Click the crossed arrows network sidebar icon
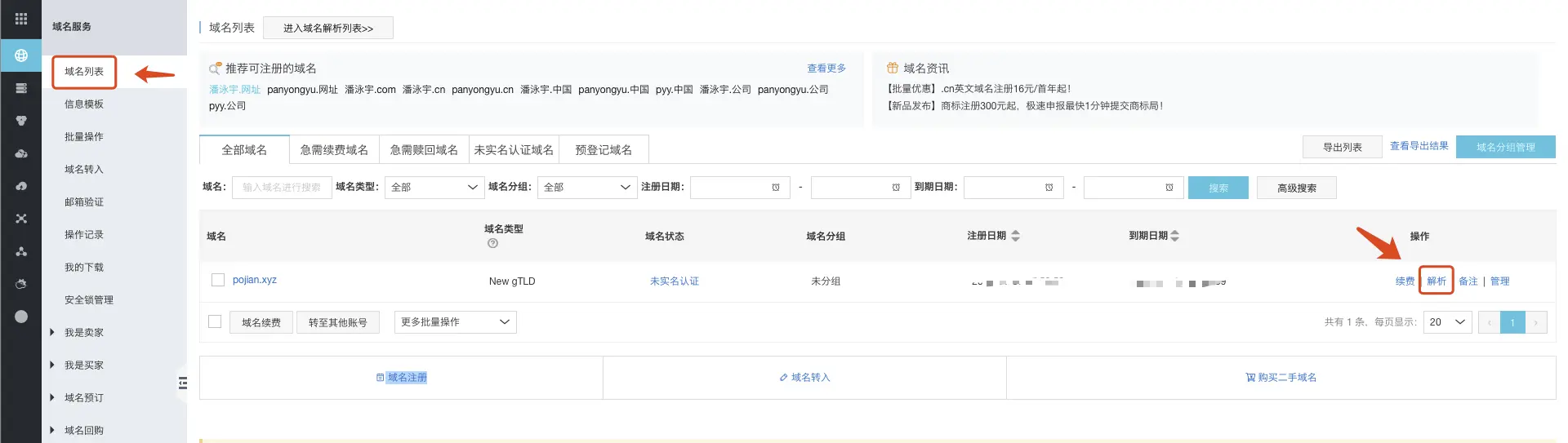 [21, 219]
